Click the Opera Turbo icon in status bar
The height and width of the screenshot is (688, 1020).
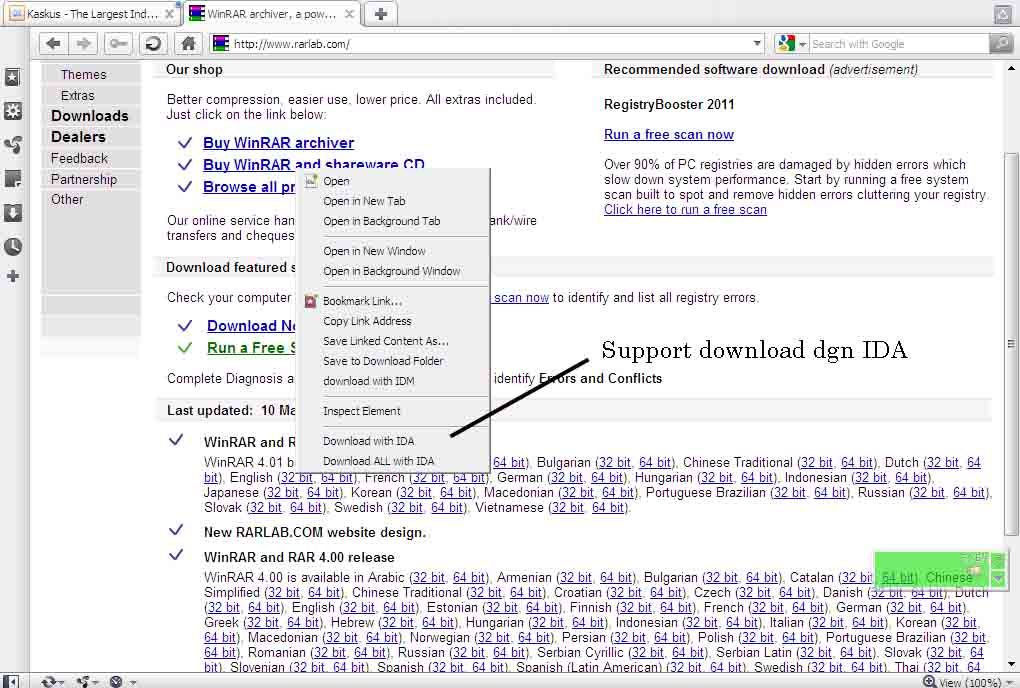(116, 681)
